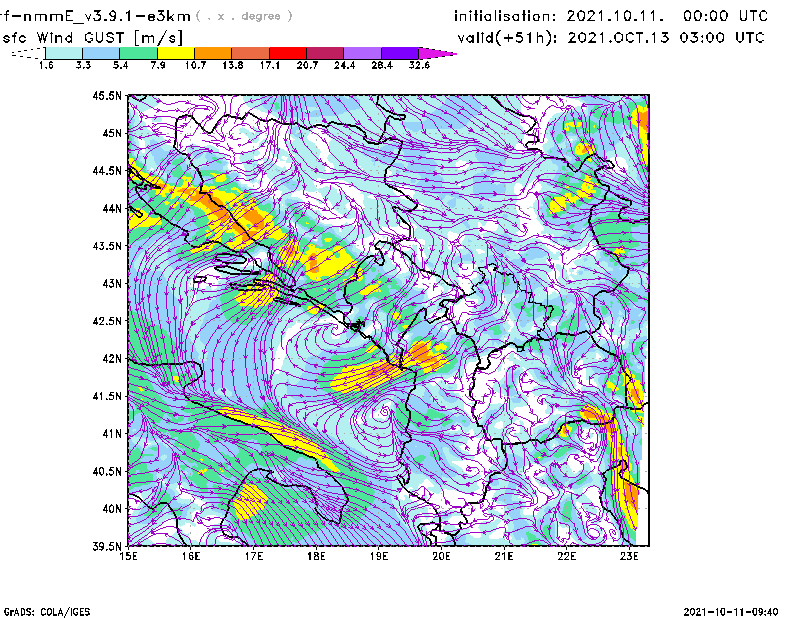The width and height of the screenshot is (800, 618).
Task: Click the 2021-10-11-09:40 timestamp at bottom right
Action: pos(730,610)
